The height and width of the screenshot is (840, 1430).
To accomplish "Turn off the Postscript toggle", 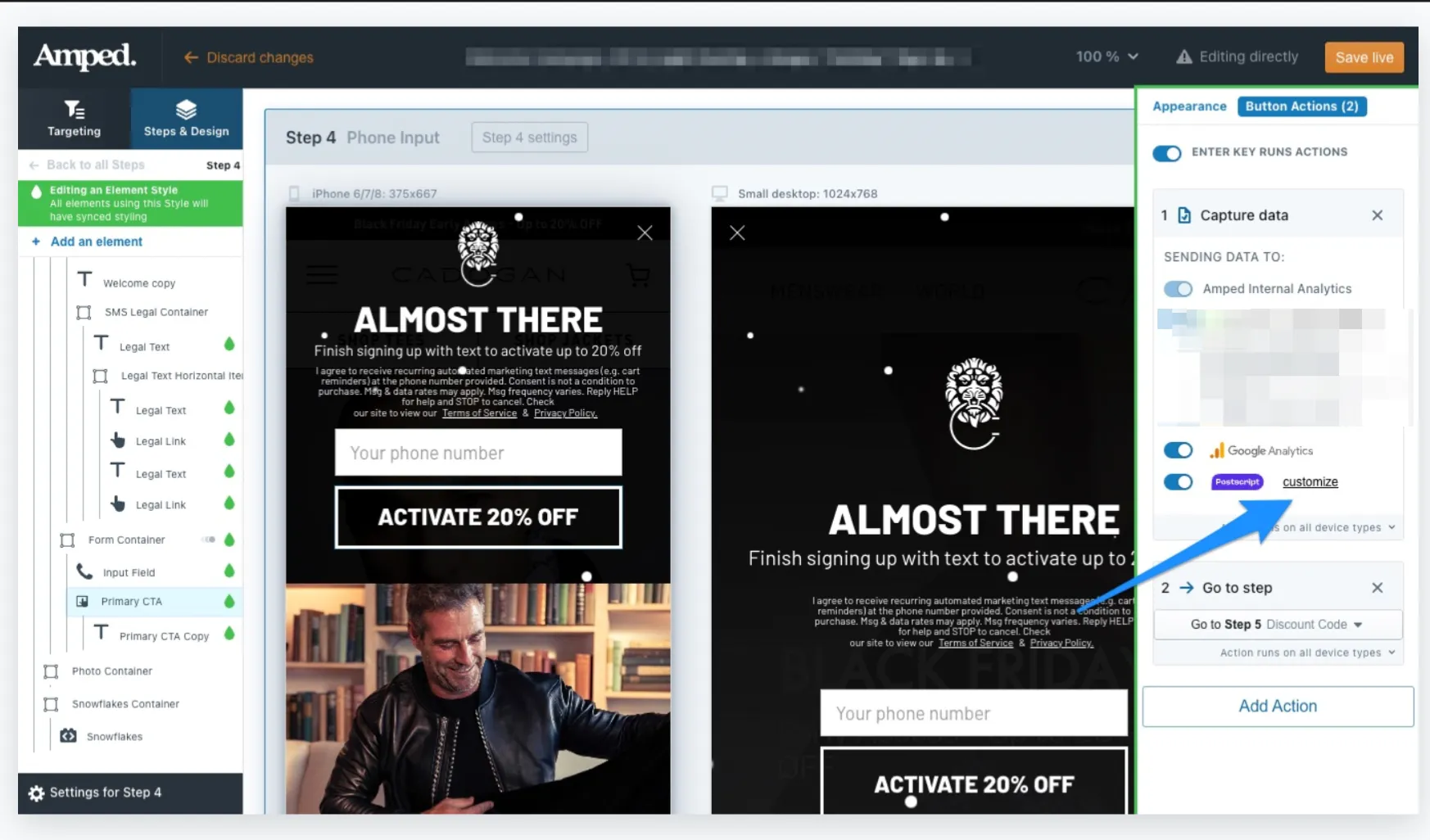I will [1178, 482].
